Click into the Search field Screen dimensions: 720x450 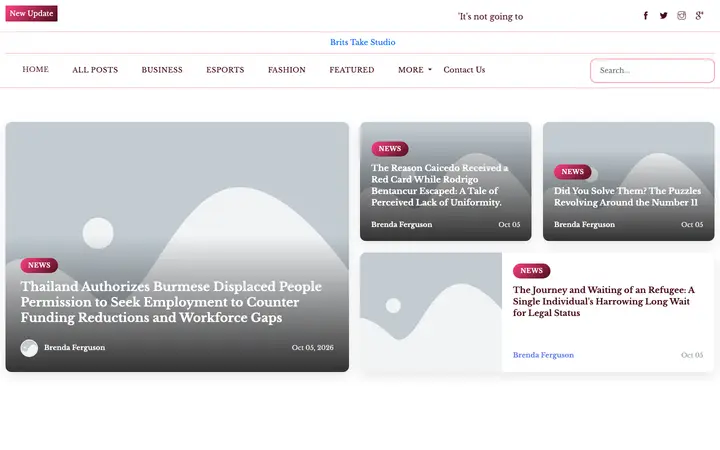click(652, 71)
